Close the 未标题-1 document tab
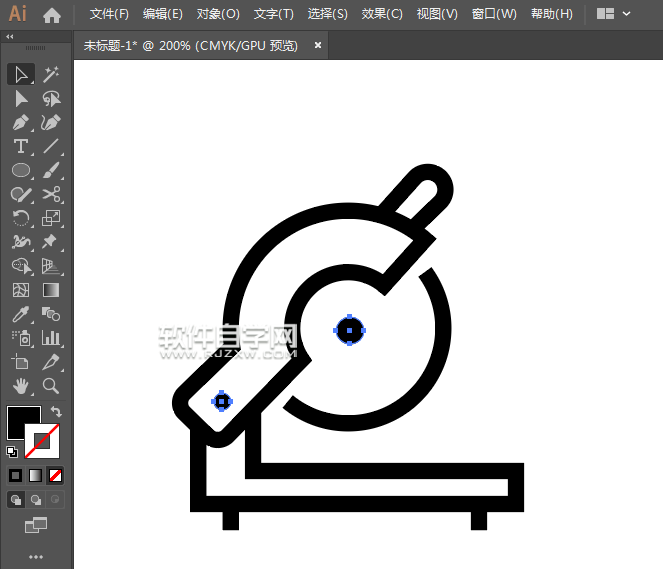 (x=318, y=45)
